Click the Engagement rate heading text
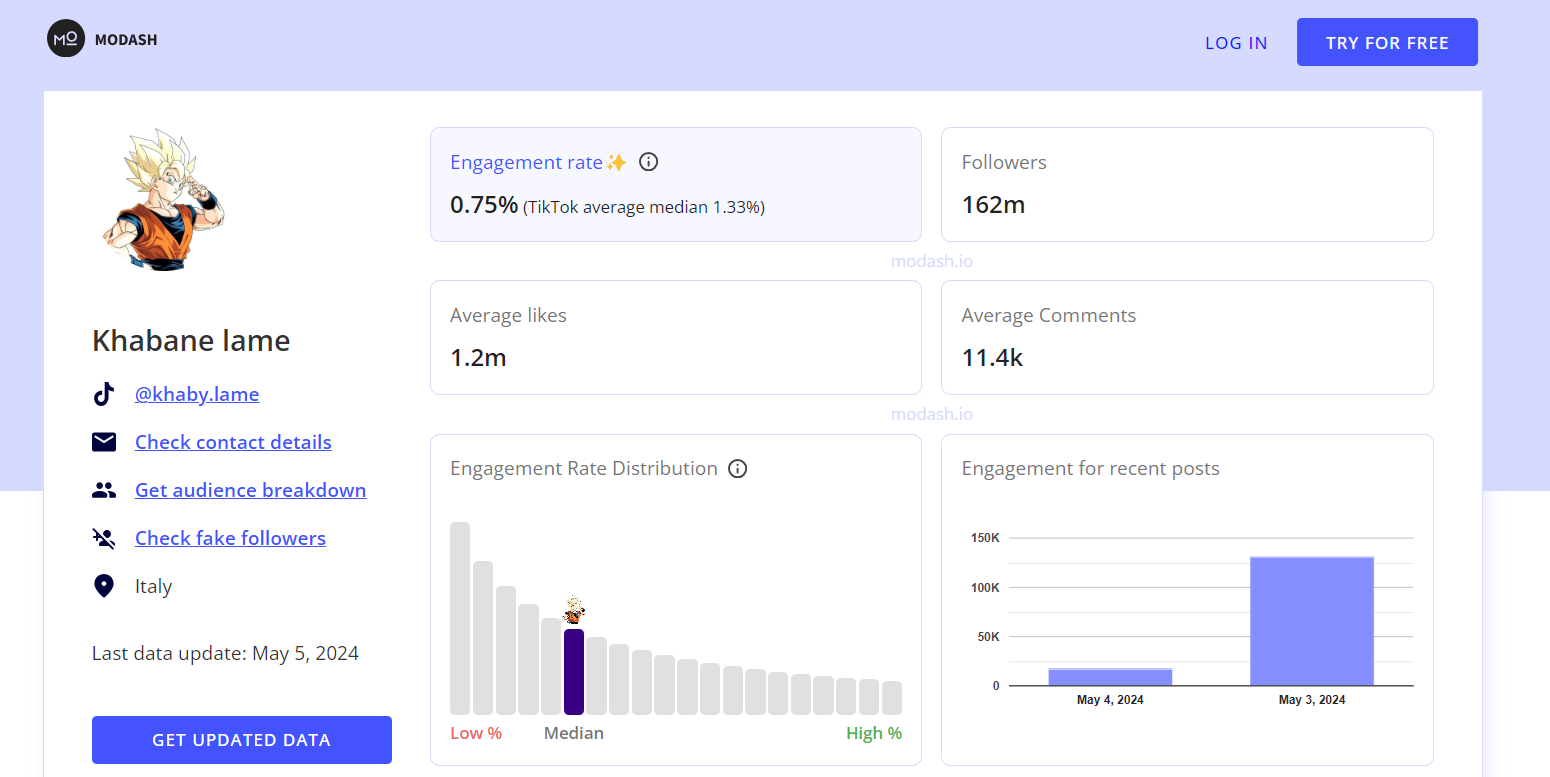This screenshot has width=1550, height=777. [527, 162]
